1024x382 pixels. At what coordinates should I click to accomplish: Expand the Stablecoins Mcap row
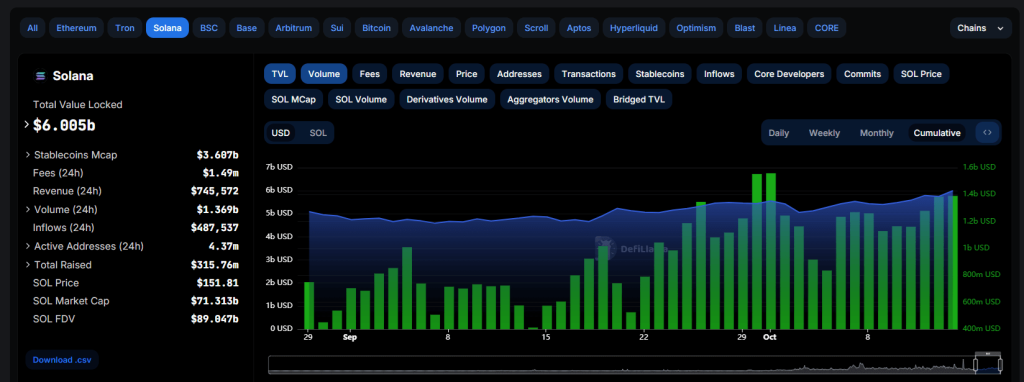(28, 155)
